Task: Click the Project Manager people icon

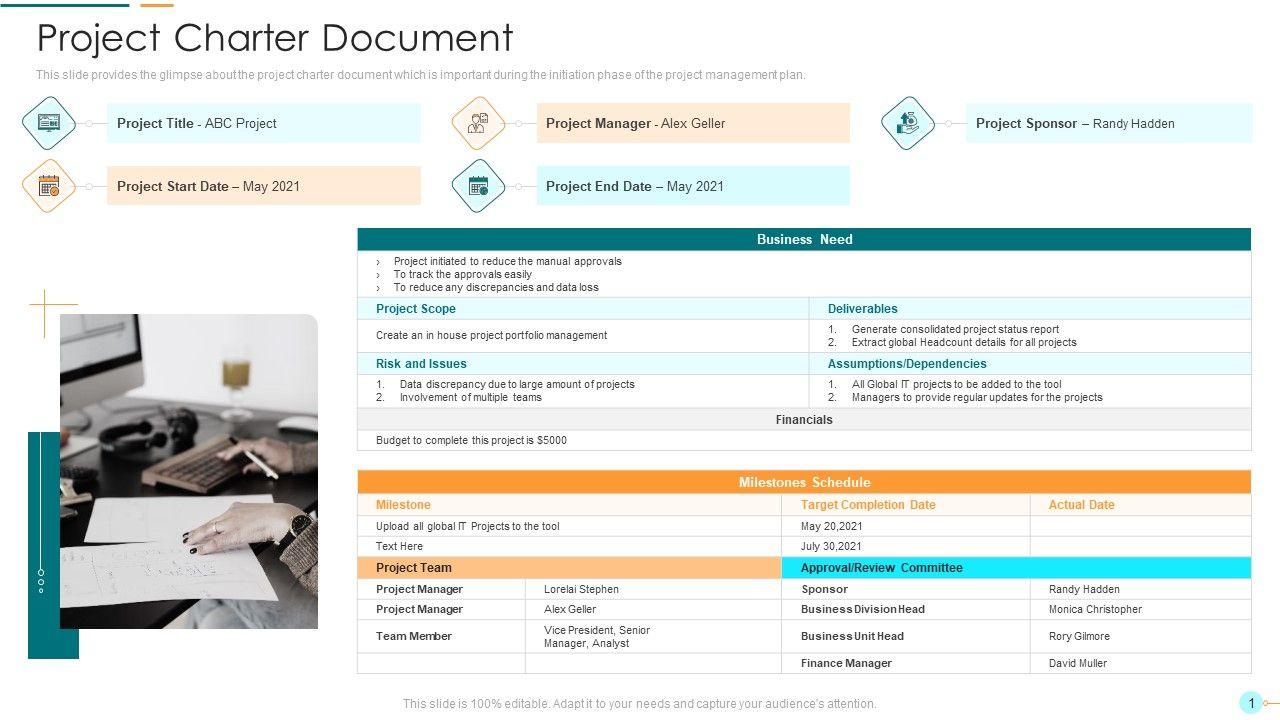Action: point(478,123)
